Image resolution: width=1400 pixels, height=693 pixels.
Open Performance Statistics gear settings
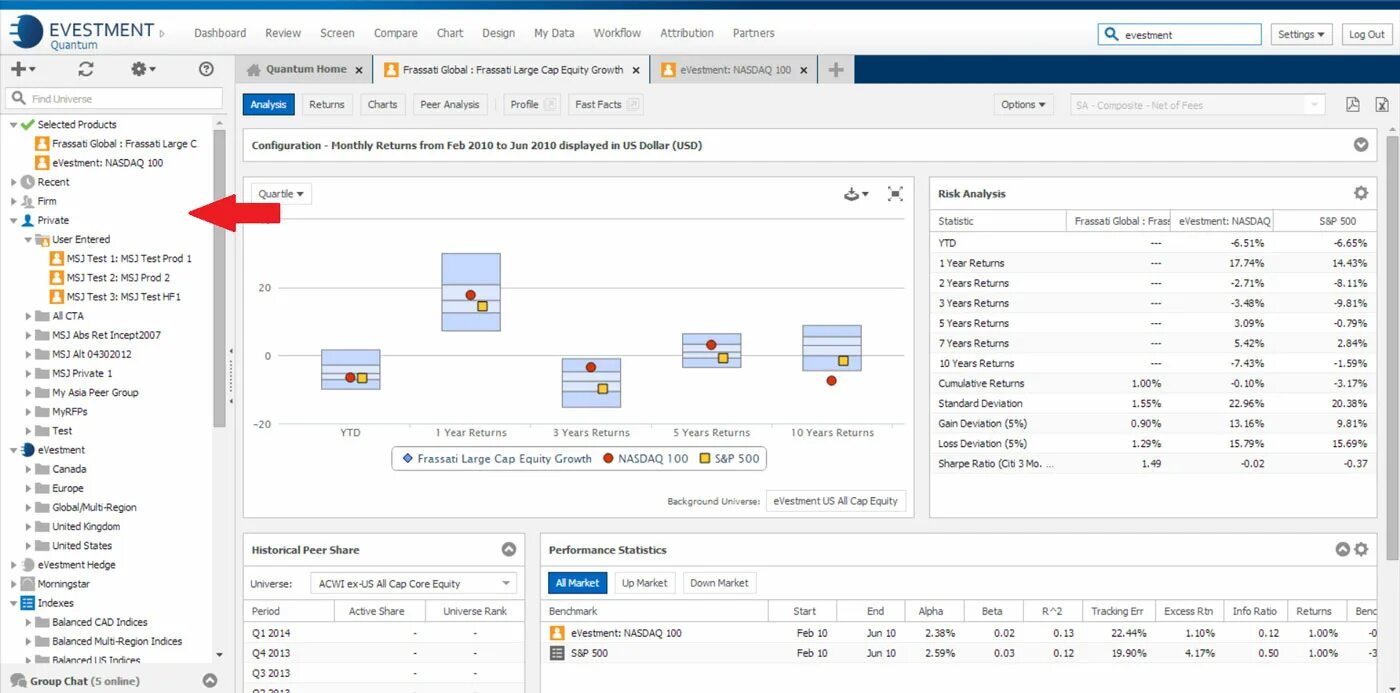[1361, 549]
